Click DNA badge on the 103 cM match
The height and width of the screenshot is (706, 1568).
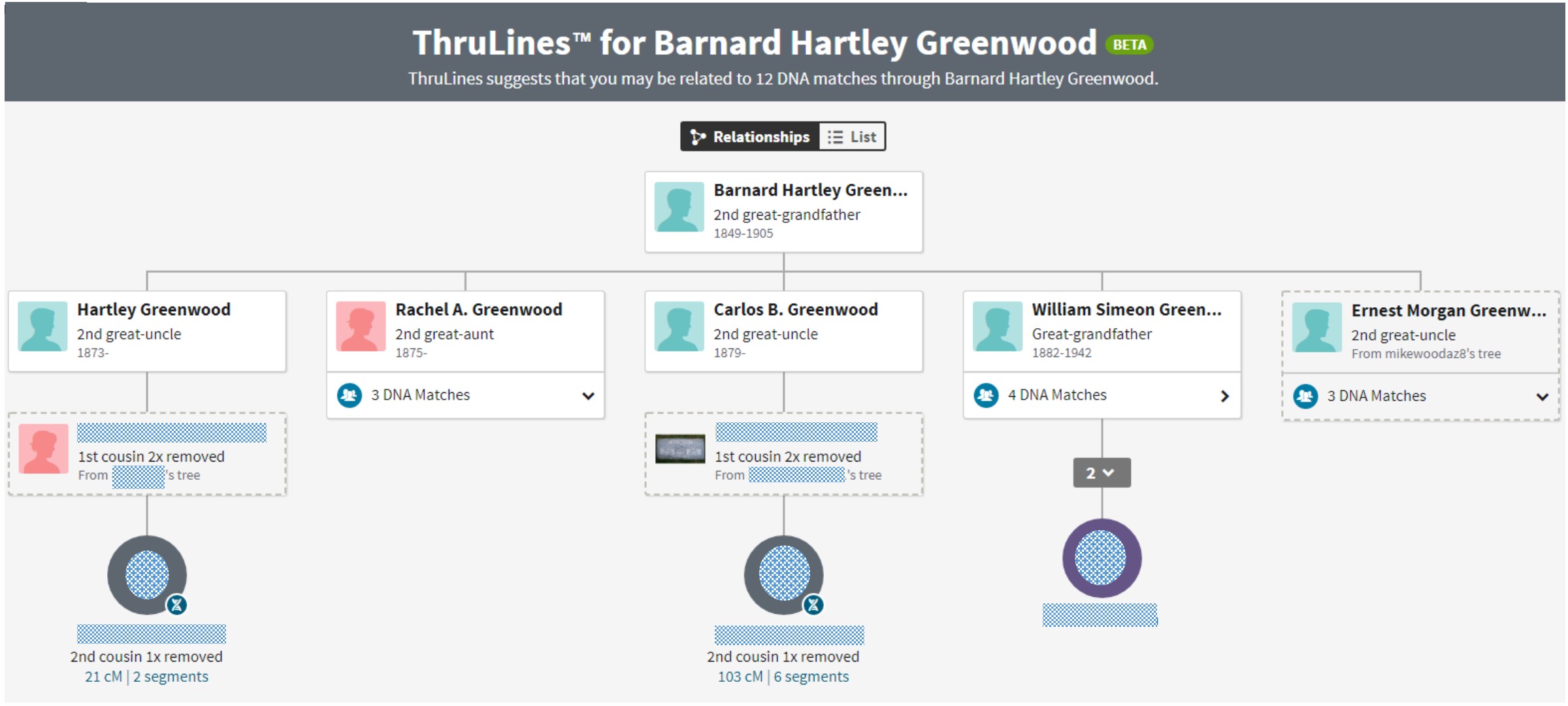pos(813,605)
